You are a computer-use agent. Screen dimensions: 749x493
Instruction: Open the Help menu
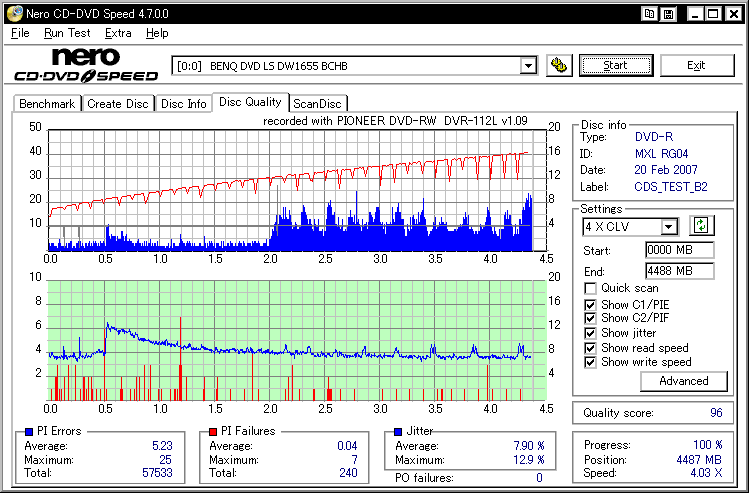click(x=157, y=33)
